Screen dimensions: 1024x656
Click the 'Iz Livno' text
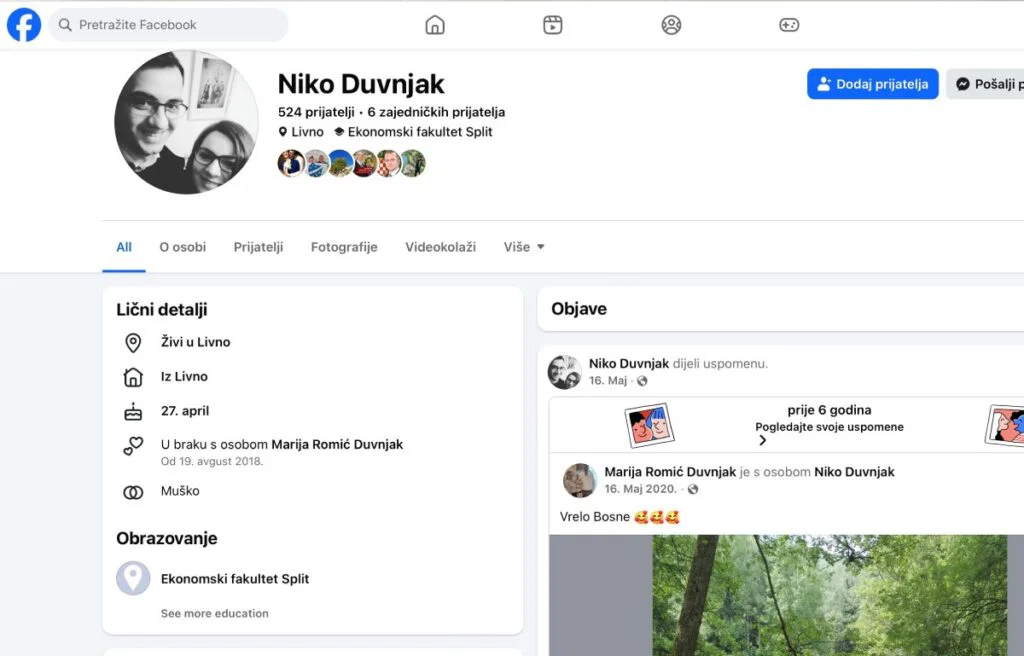(184, 376)
